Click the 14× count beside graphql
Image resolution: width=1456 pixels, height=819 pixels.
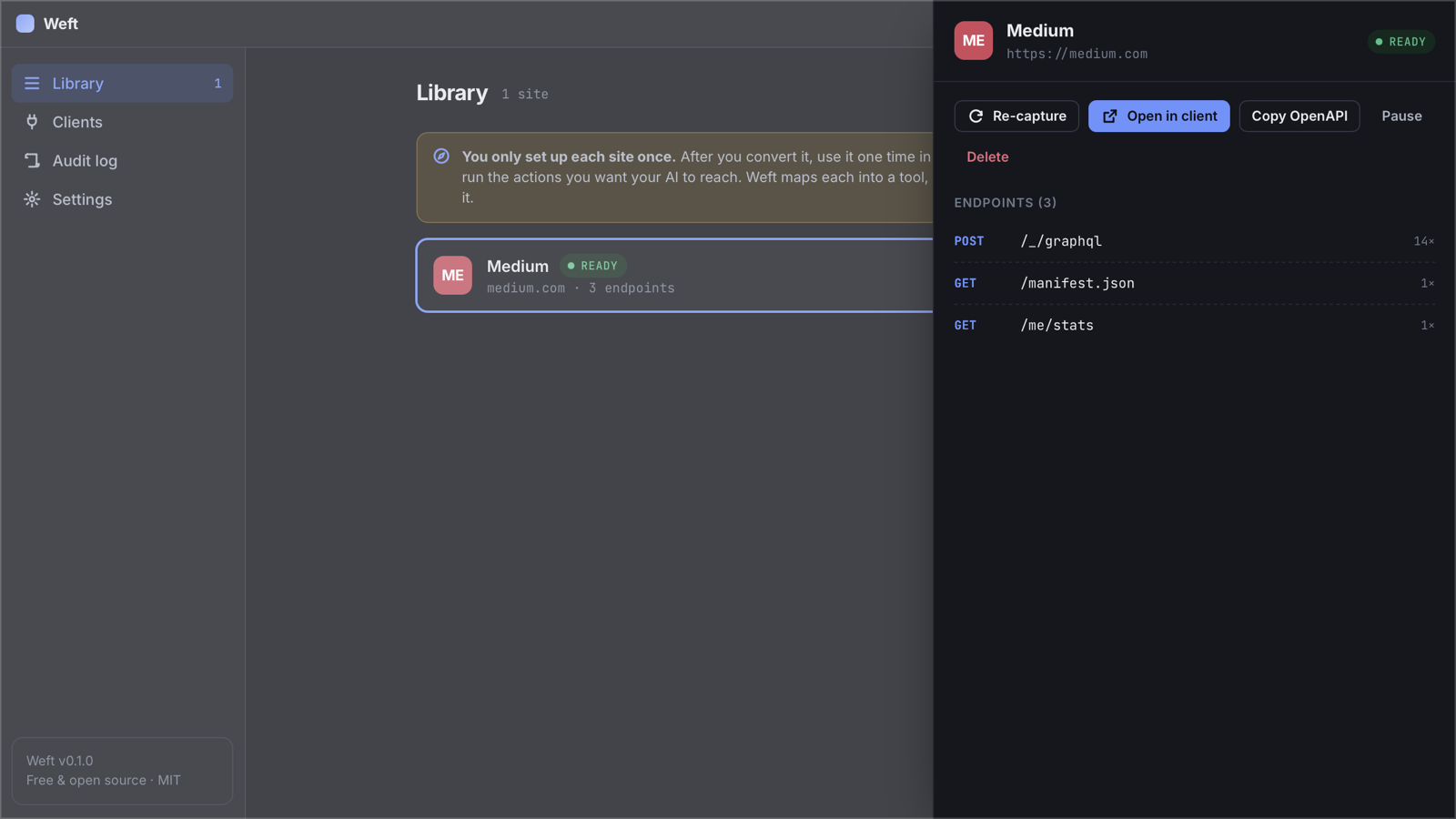(1423, 241)
